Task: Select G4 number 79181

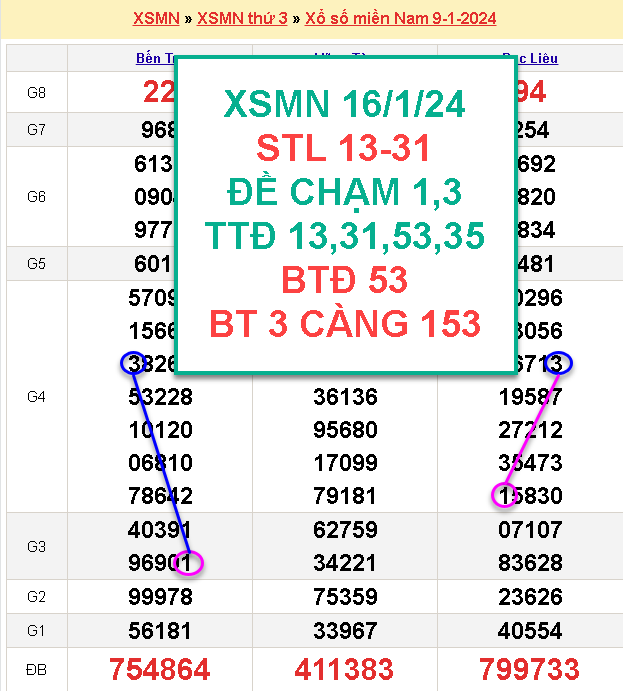Action: click(x=345, y=496)
